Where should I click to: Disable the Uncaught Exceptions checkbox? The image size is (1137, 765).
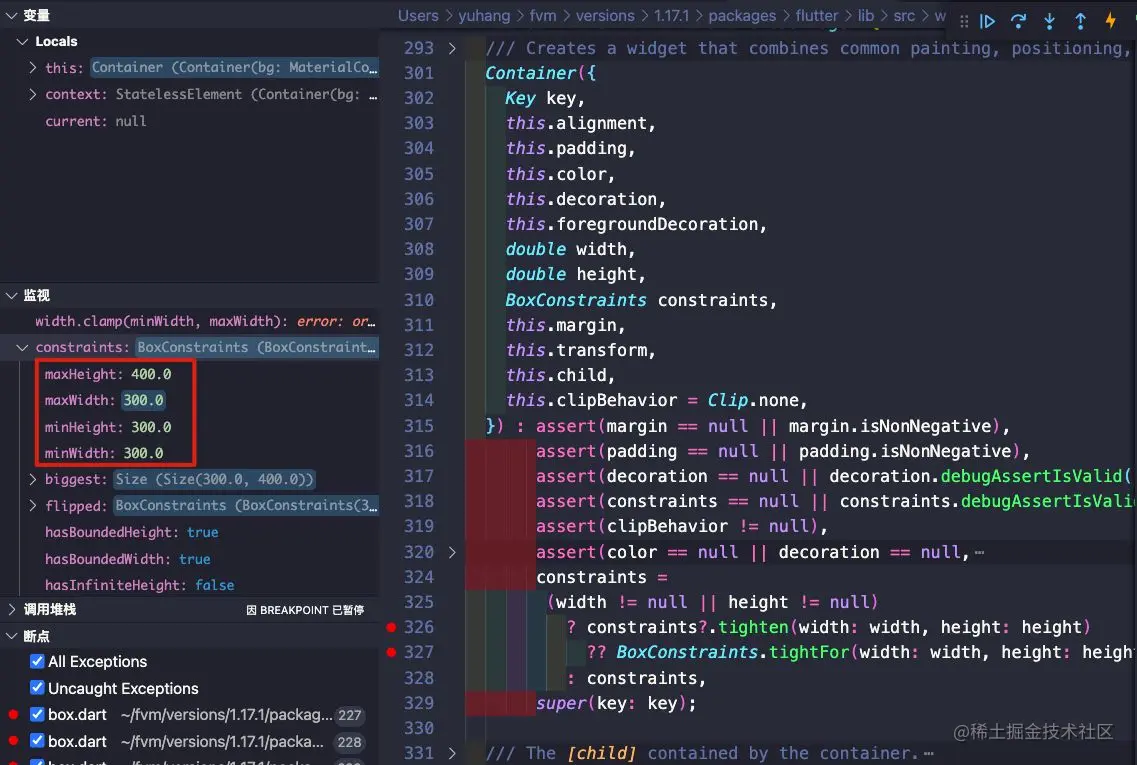(37, 688)
